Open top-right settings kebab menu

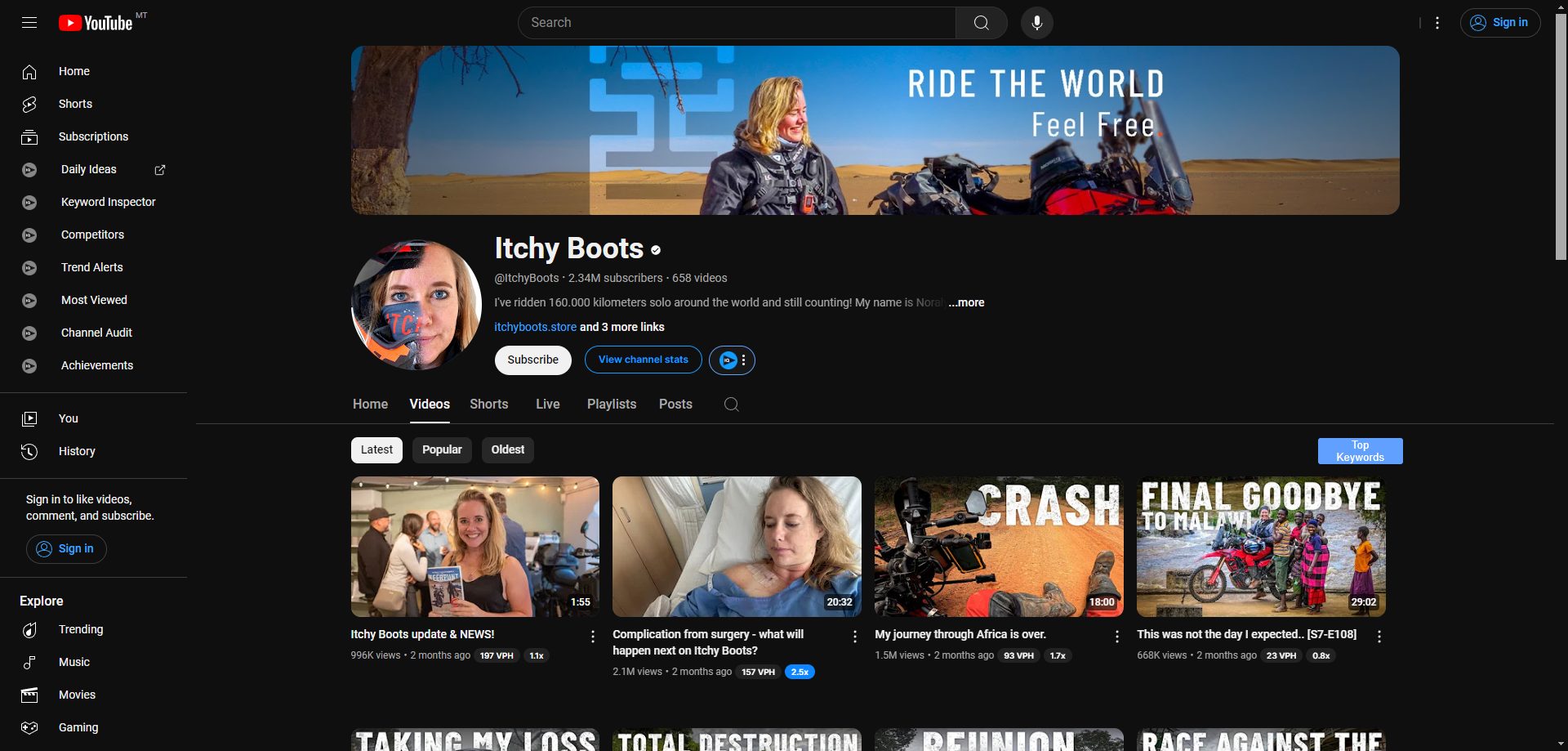tap(1437, 23)
